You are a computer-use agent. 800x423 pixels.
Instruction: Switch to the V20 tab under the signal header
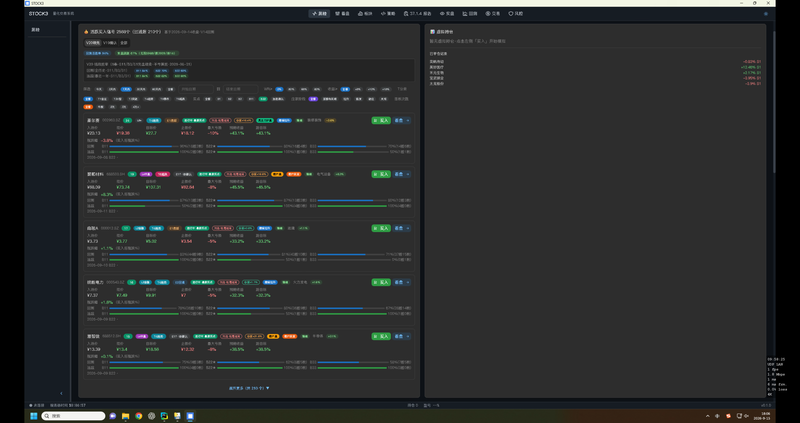click(93, 43)
